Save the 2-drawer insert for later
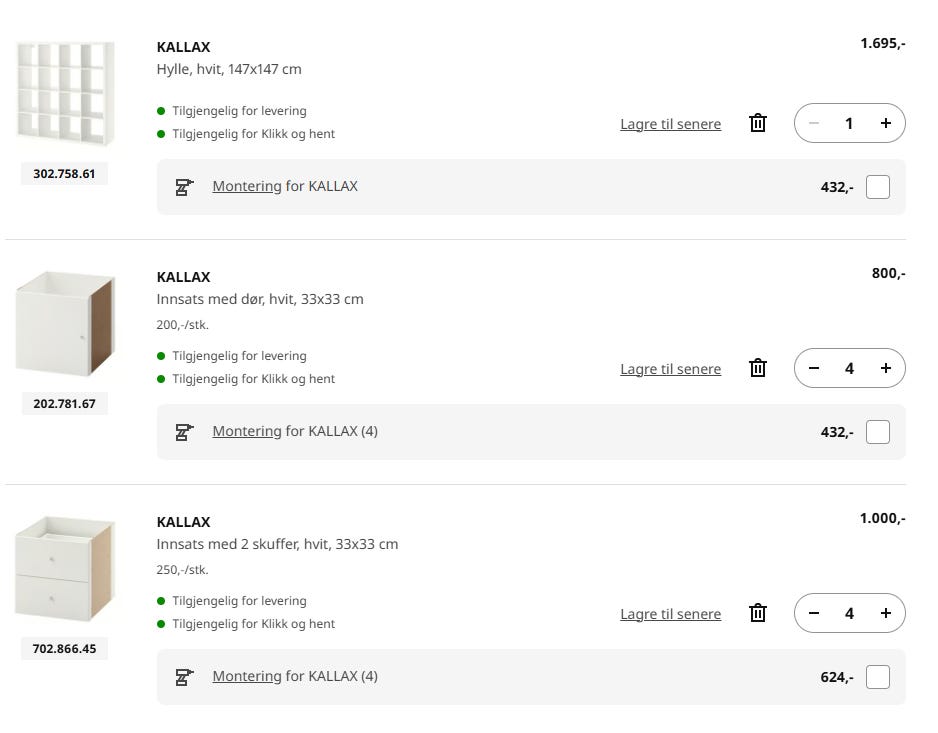The height and width of the screenshot is (733, 938). click(x=670, y=615)
